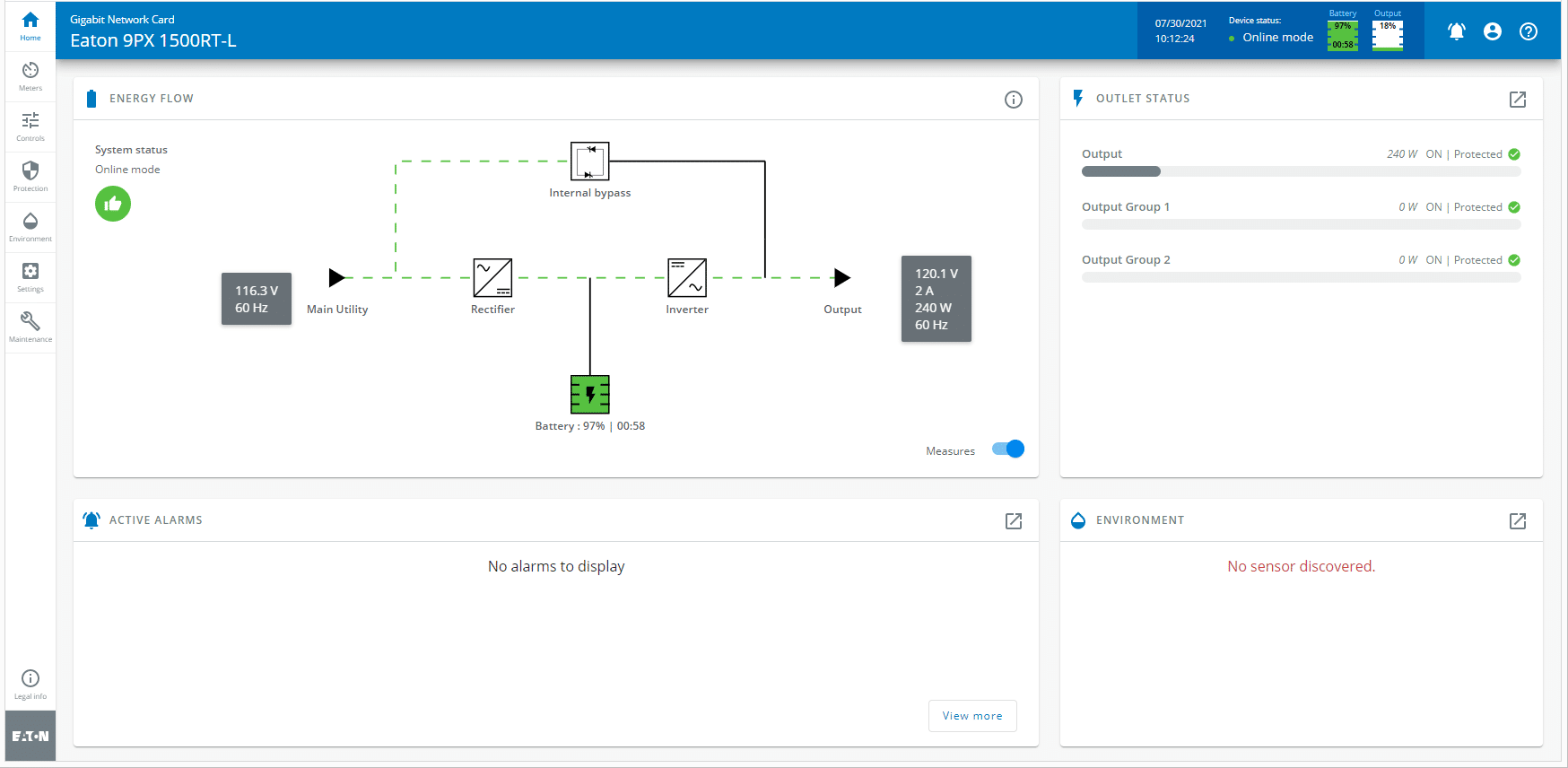Viewport: 1568px width, 768px height.
Task: Click the Output Group 1 load bar
Action: [x=1301, y=224]
